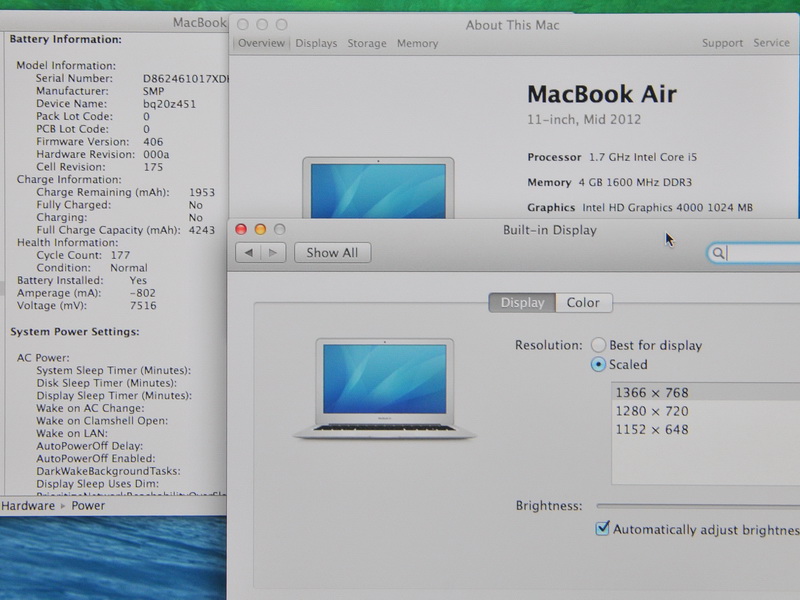Select the 1280 × 720 resolution
The height and width of the screenshot is (600, 800).
706,411
